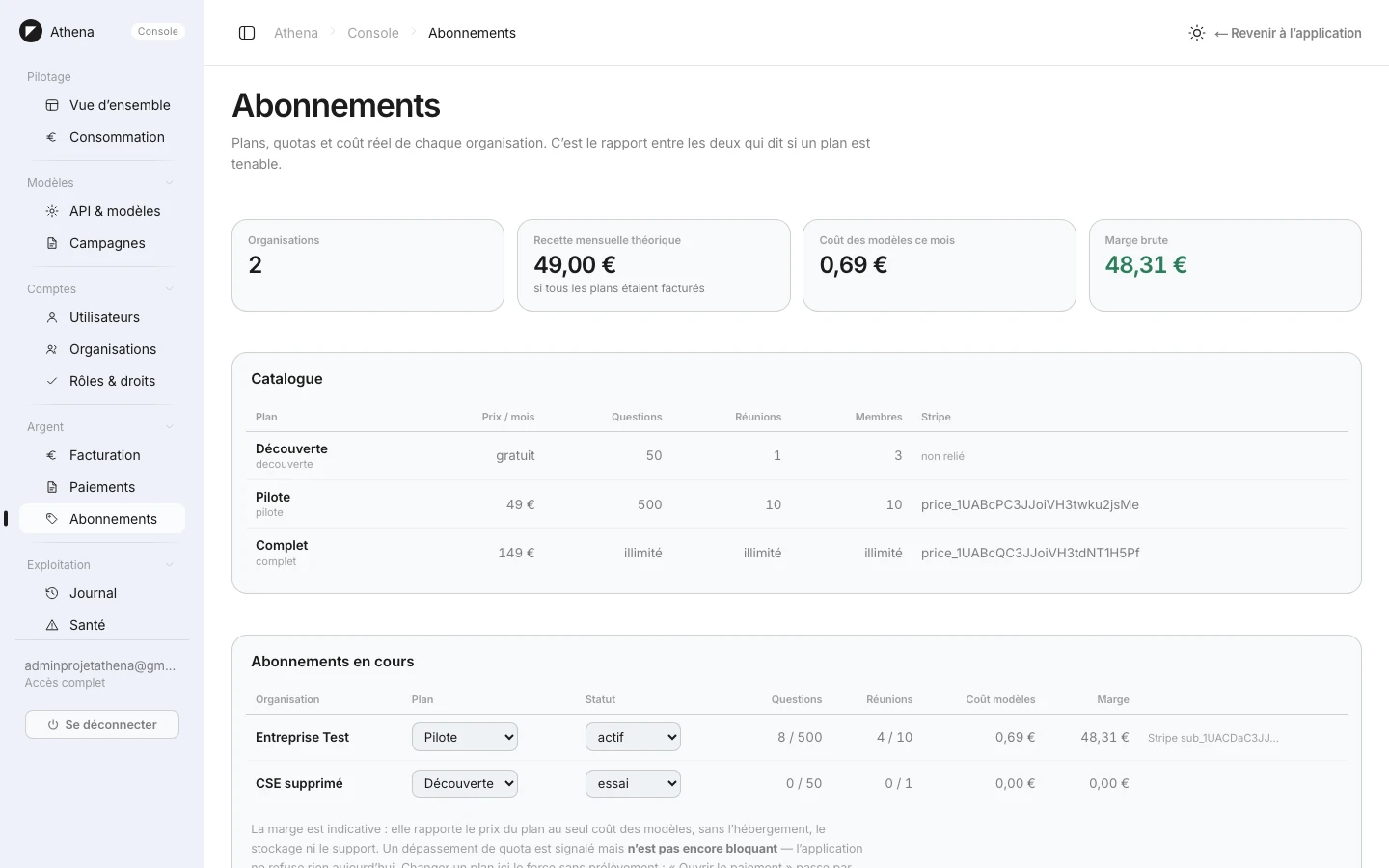This screenshot has width=1389, height=868.
Task: Open plan dropdown for CSE supprimé
Action: pyautogui.click(x=465, y=783)
